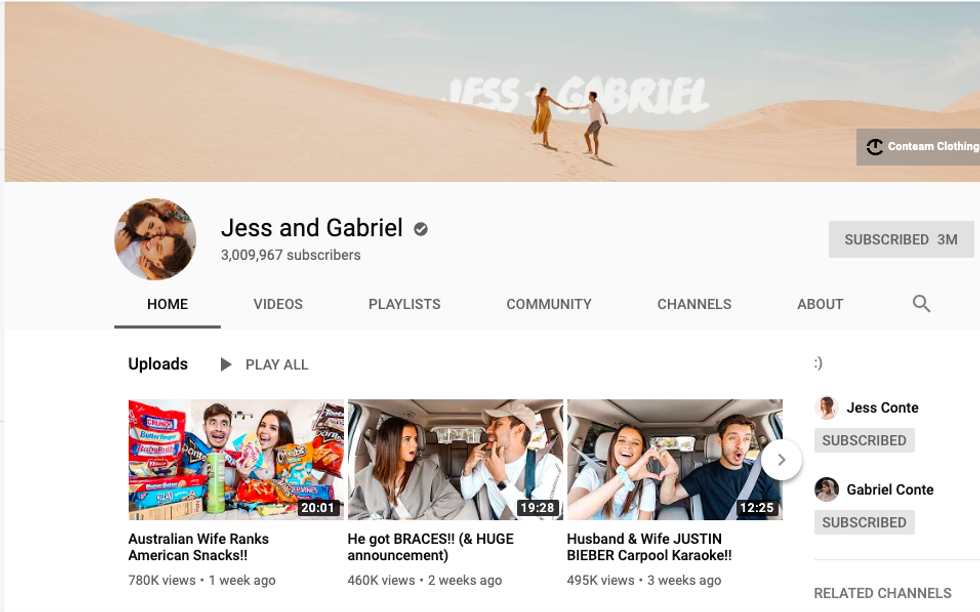Open the Conteam Clothing banner link
This screenshot has width=980, height=612.
pyautogui.click(x=932, y=147)
